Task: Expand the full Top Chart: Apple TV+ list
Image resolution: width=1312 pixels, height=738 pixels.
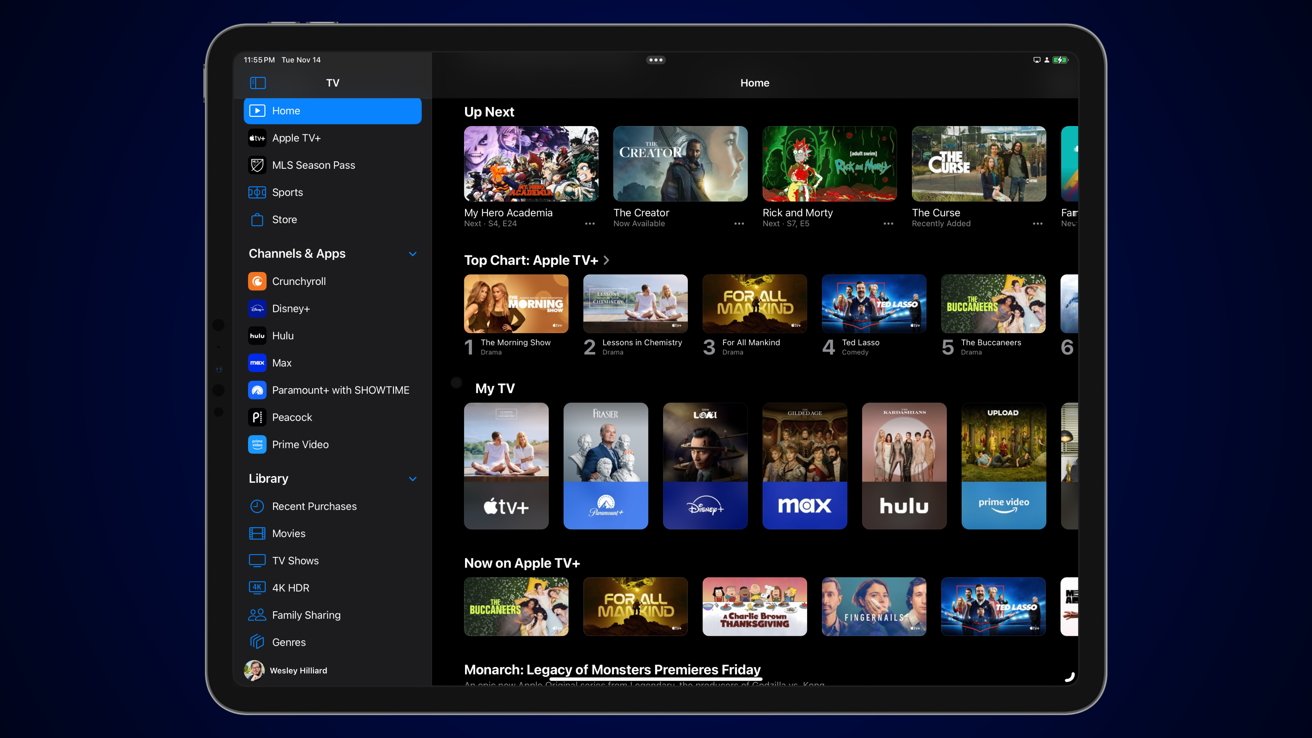Action: click(x=607, y=259)
